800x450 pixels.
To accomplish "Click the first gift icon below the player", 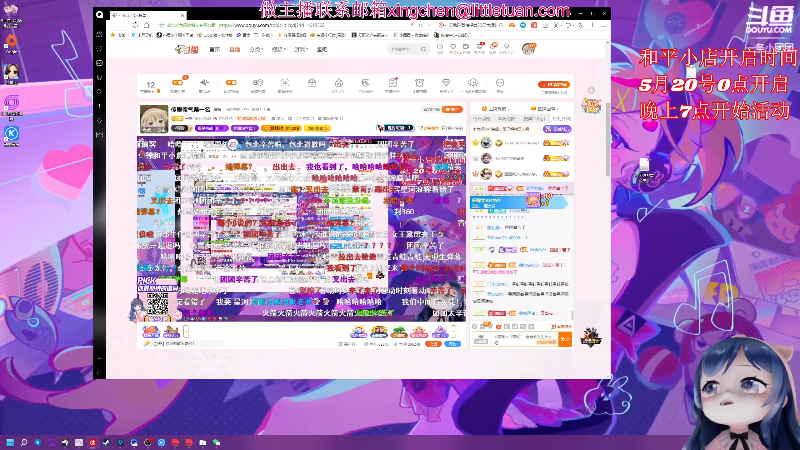I will (x=151, y=332).
